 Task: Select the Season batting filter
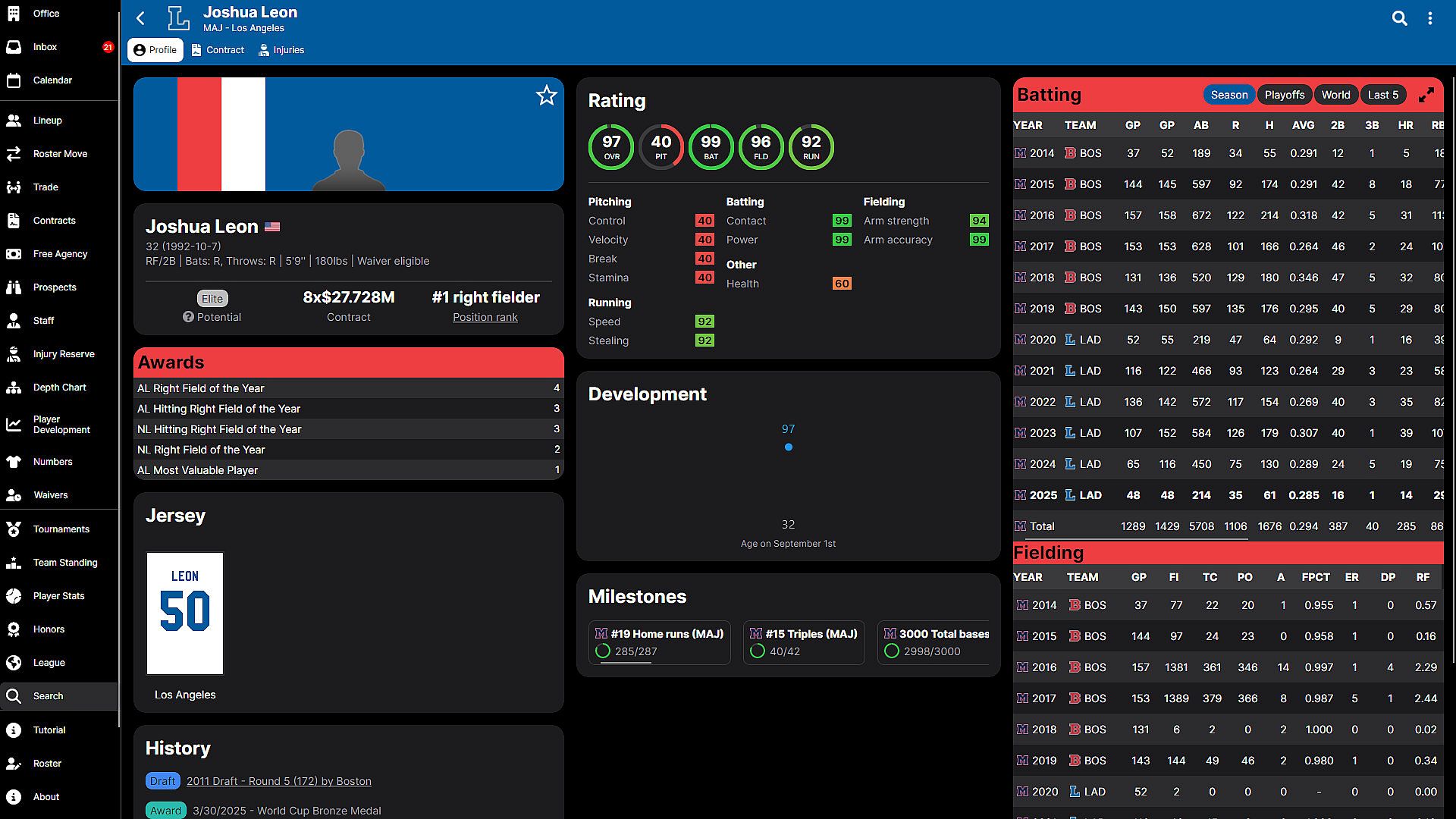(1228, 95)
